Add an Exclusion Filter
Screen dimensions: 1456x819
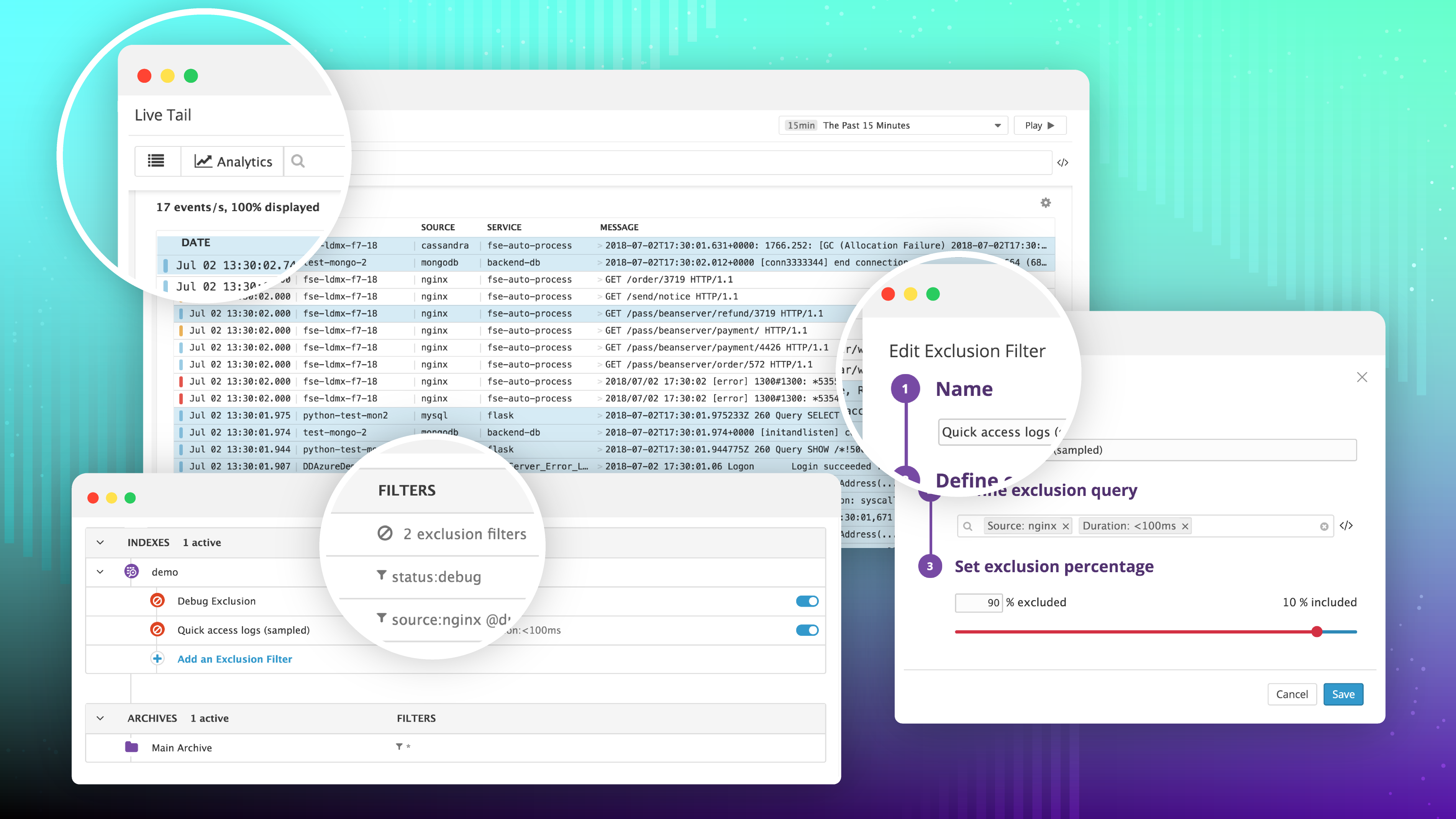tap(234, 658)
